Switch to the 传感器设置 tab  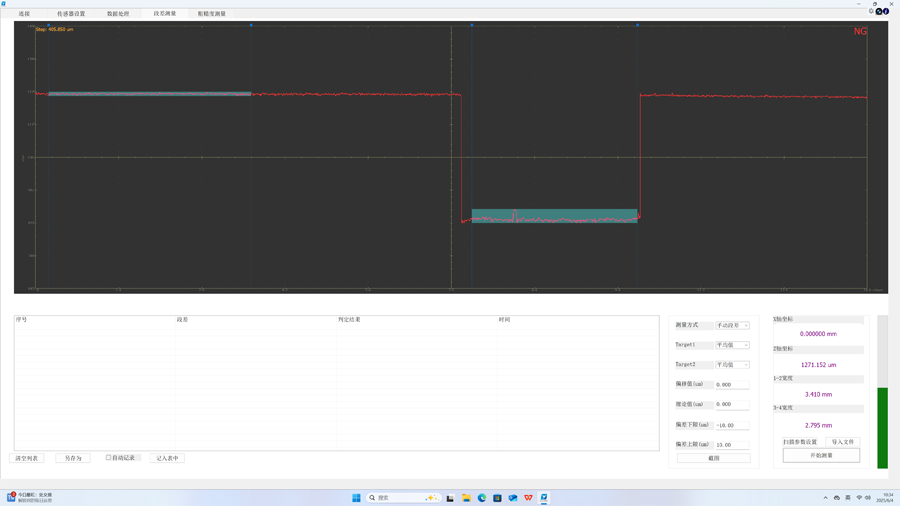click(x=71, y=14)
